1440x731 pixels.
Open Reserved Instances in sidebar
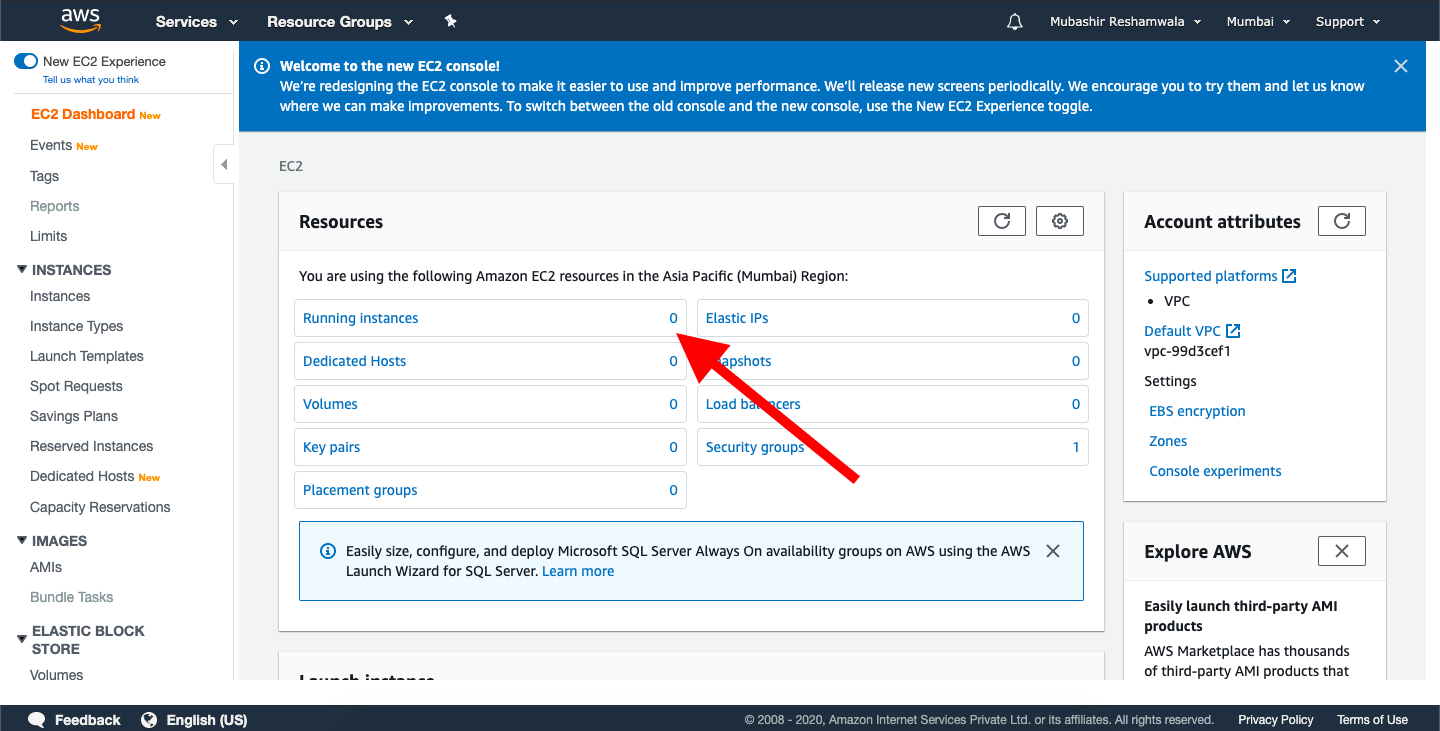[92, 446]
